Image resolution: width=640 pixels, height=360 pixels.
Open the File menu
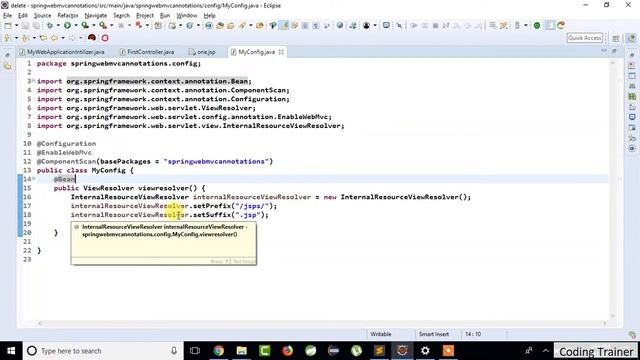[x=7, y=16]
